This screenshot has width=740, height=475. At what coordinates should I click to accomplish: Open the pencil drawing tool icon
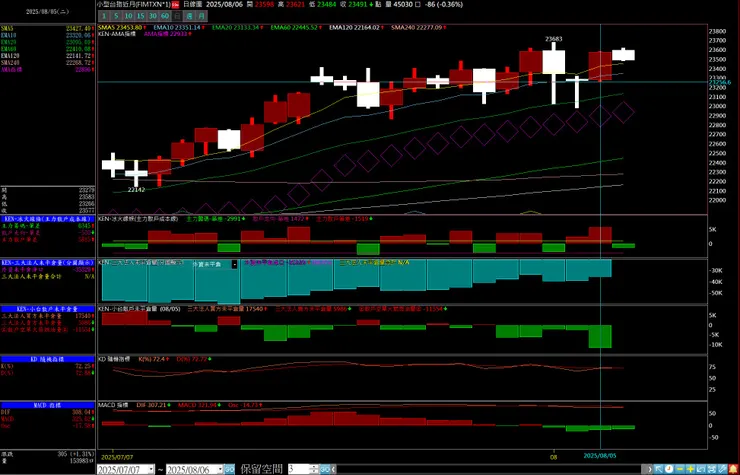723,469
